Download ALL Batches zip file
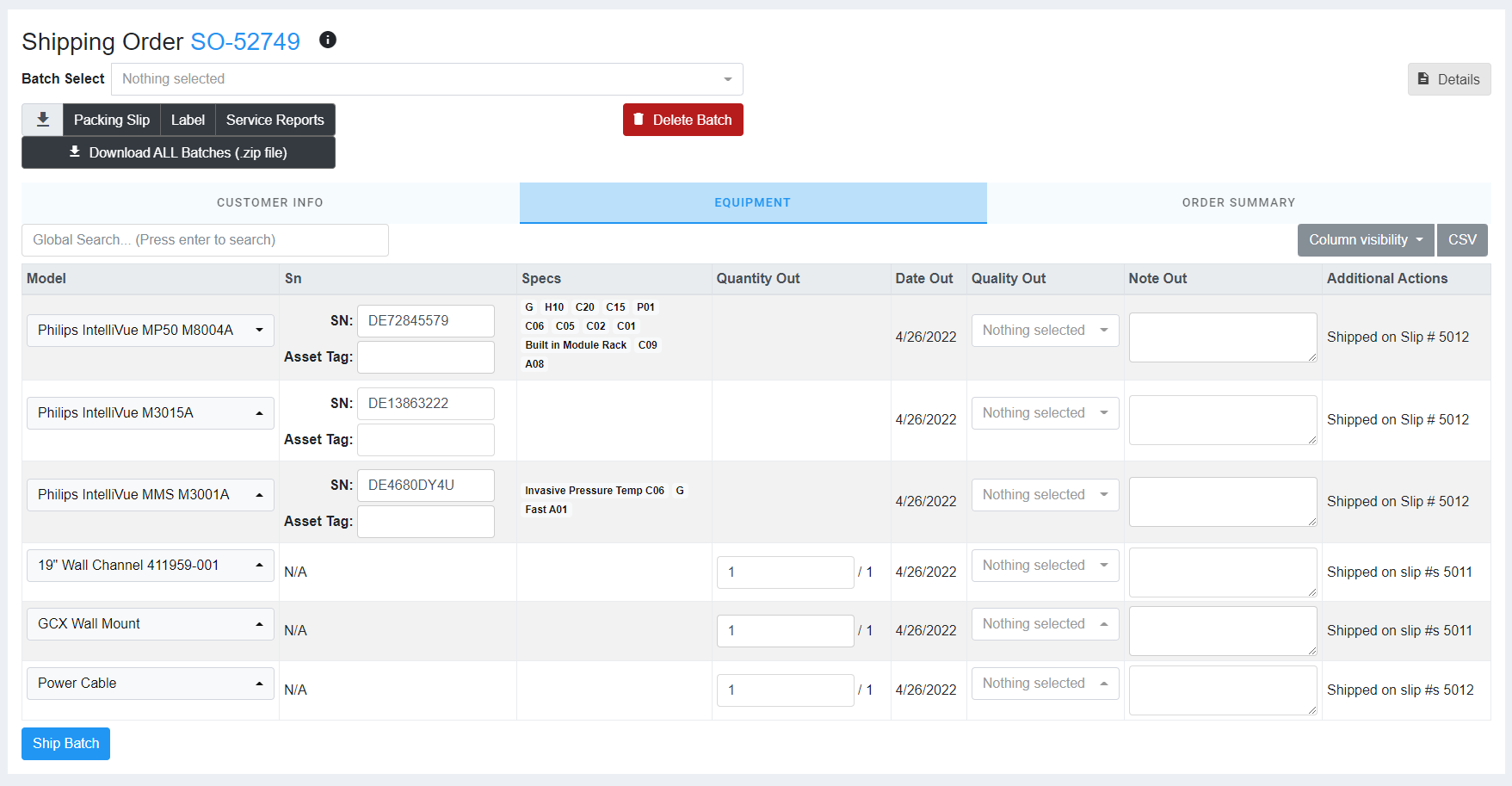Image resolution: width=1512 pixels, height=786 pixels. pyautogui.click(x=178, y=152)
